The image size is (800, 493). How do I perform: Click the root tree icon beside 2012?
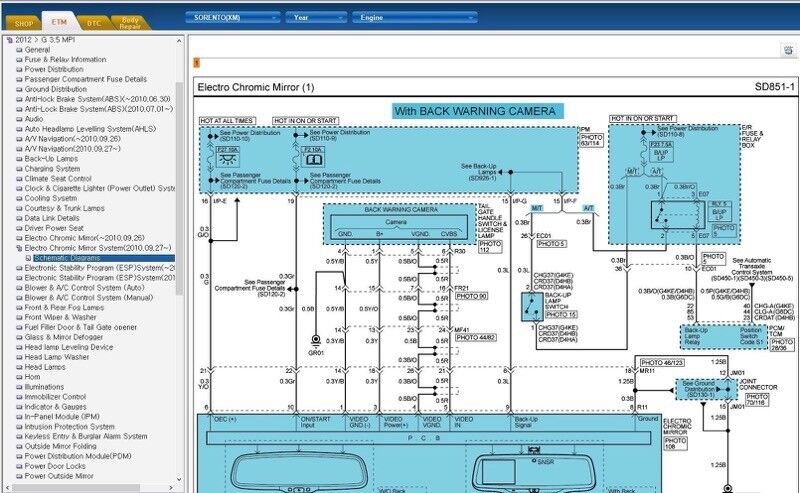coord(8,39)
